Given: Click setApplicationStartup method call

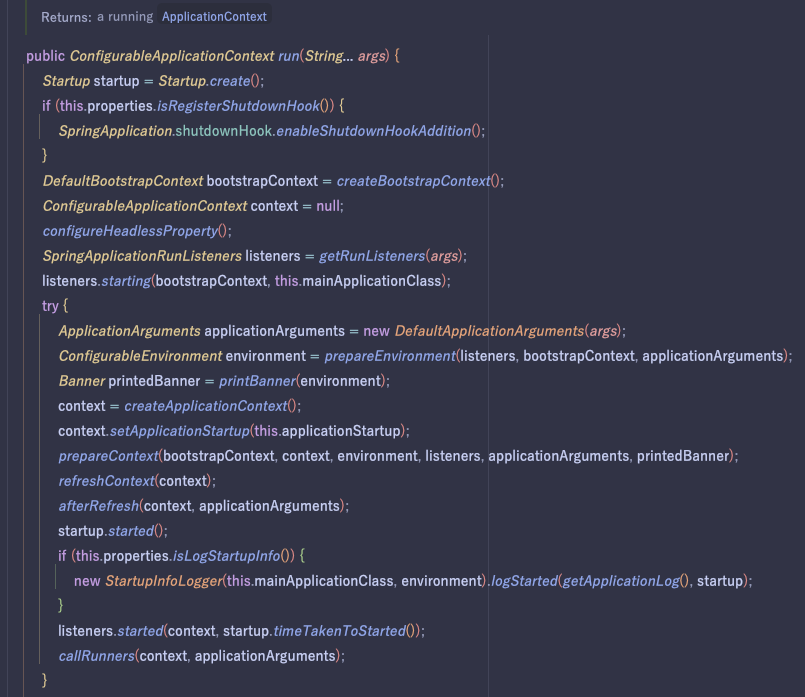Looking at the screenshot, I should (x=180, y=431).
